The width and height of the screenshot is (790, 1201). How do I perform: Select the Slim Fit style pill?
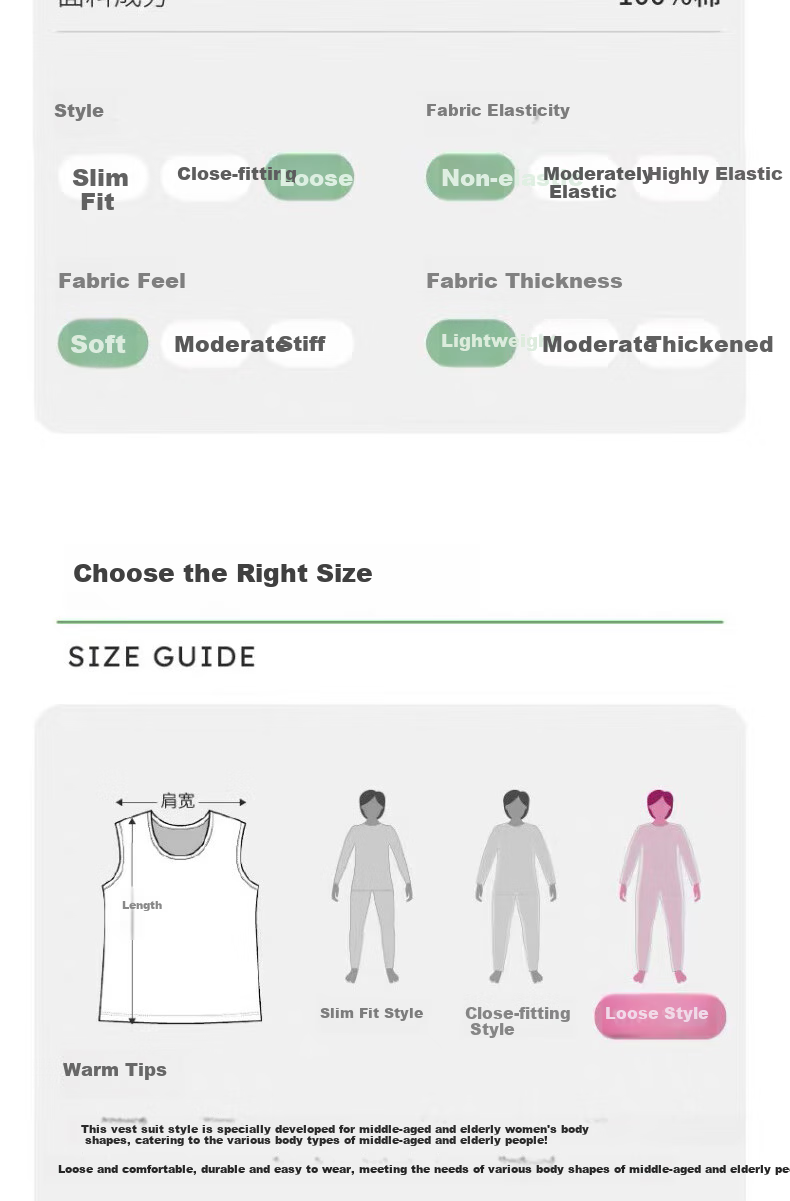click(103, 178)
